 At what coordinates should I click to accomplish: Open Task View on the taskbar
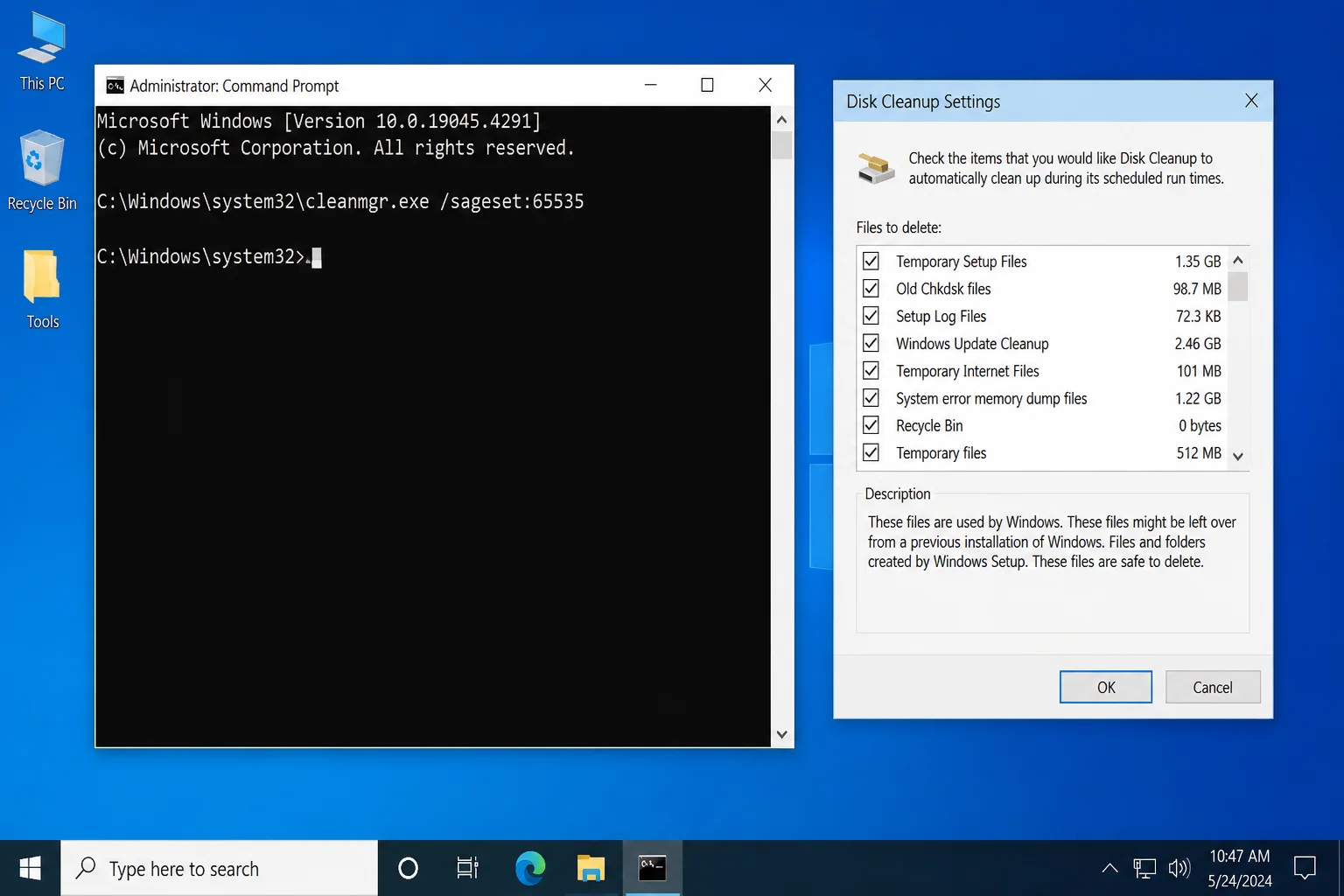tap(467, 868)
